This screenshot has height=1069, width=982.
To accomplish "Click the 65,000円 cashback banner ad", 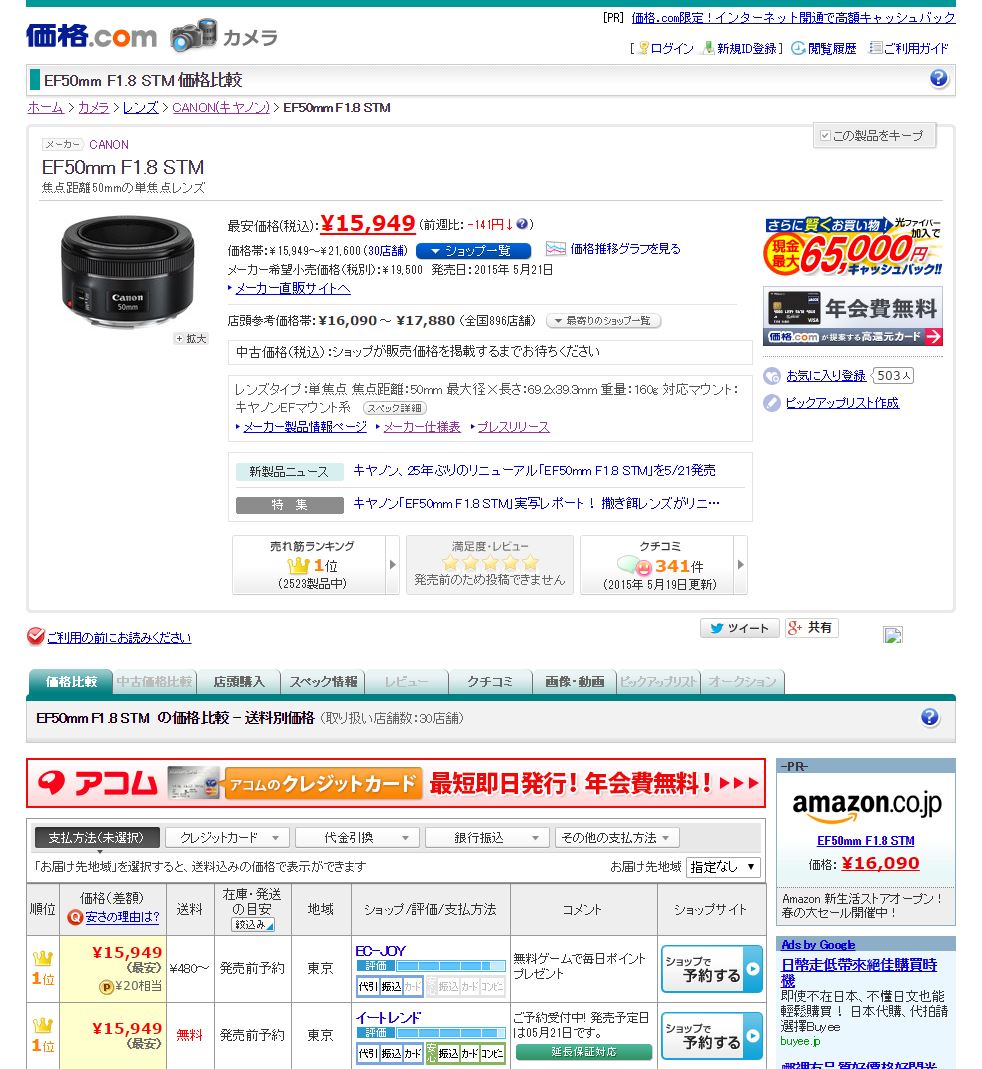I will click(852, 247).
